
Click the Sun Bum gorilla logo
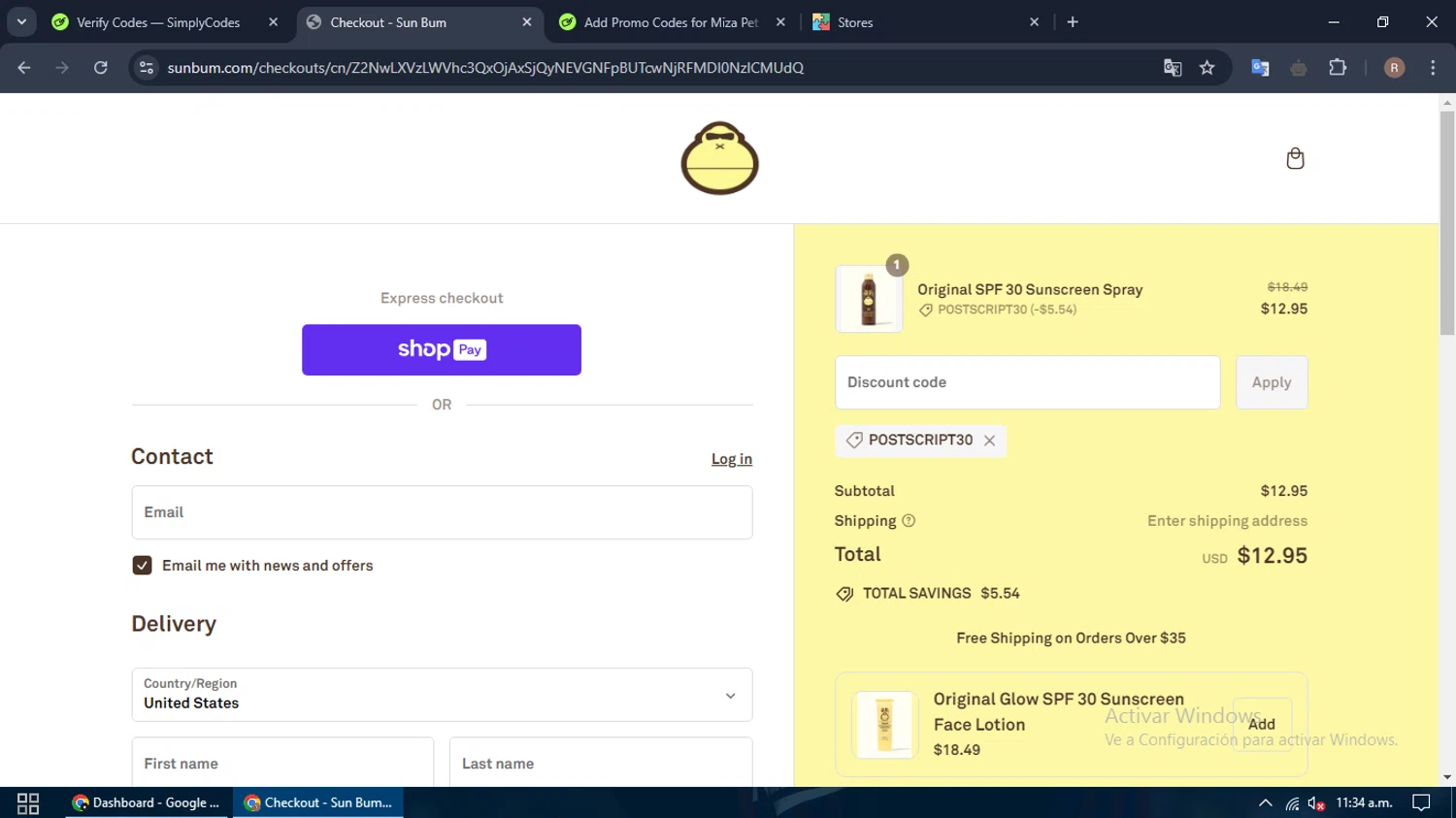[x=719, y=158]
